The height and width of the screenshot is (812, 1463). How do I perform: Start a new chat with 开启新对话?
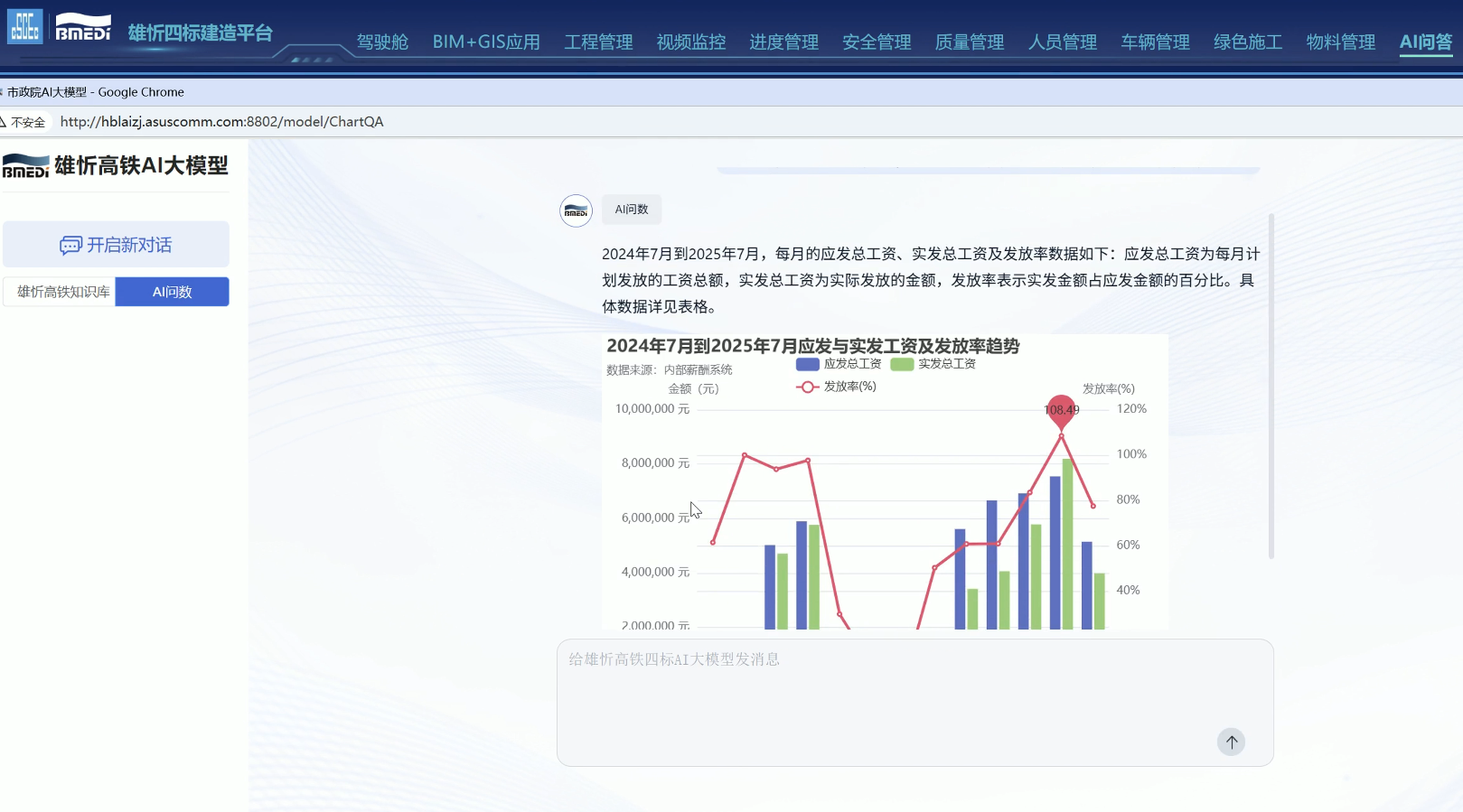pos(116,245)
